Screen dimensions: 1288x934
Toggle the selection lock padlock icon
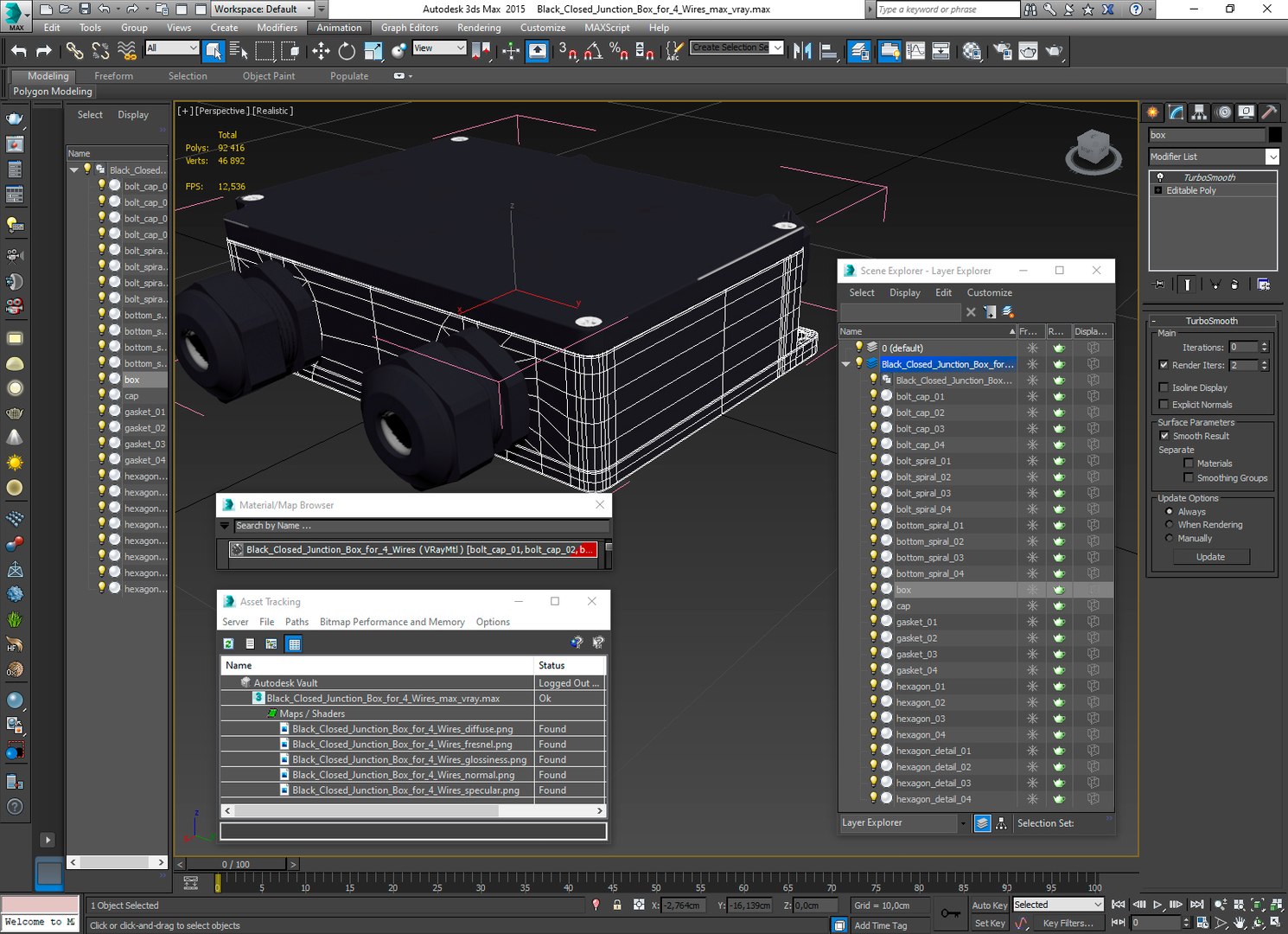point(617,905)
